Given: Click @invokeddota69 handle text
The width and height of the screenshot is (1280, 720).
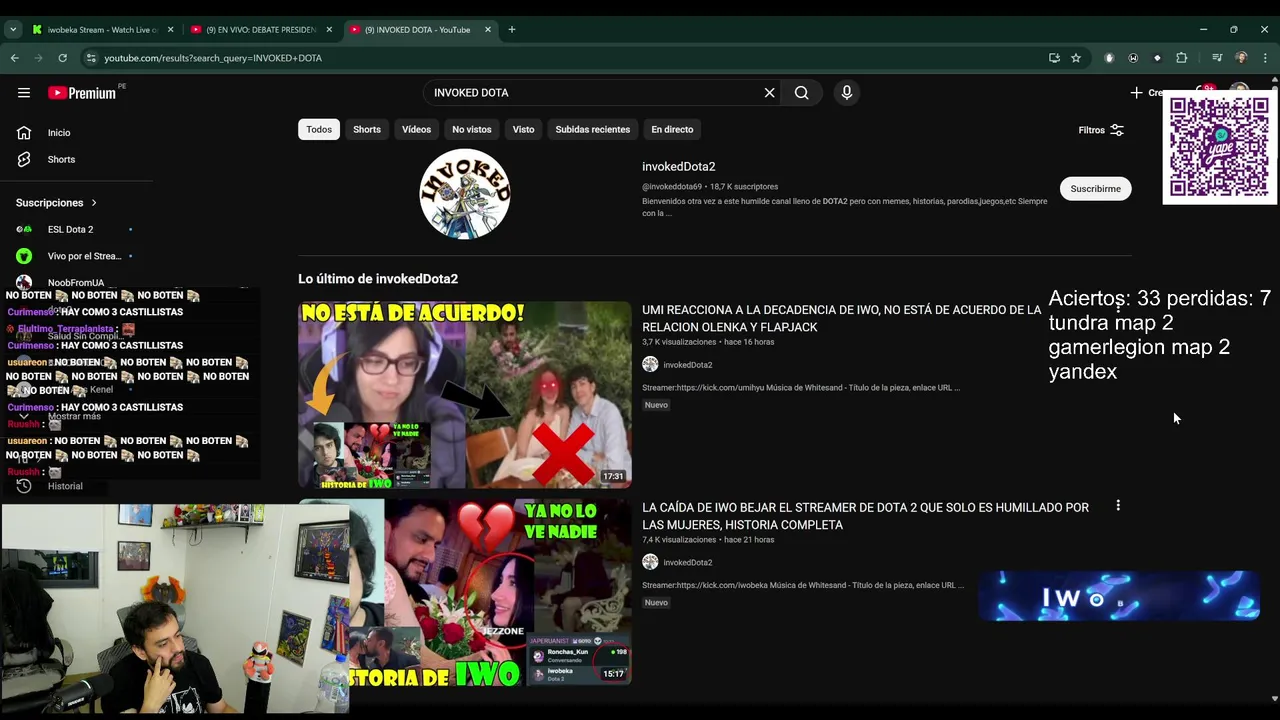Looking at the screenshot, I should (x=672, y=186).
